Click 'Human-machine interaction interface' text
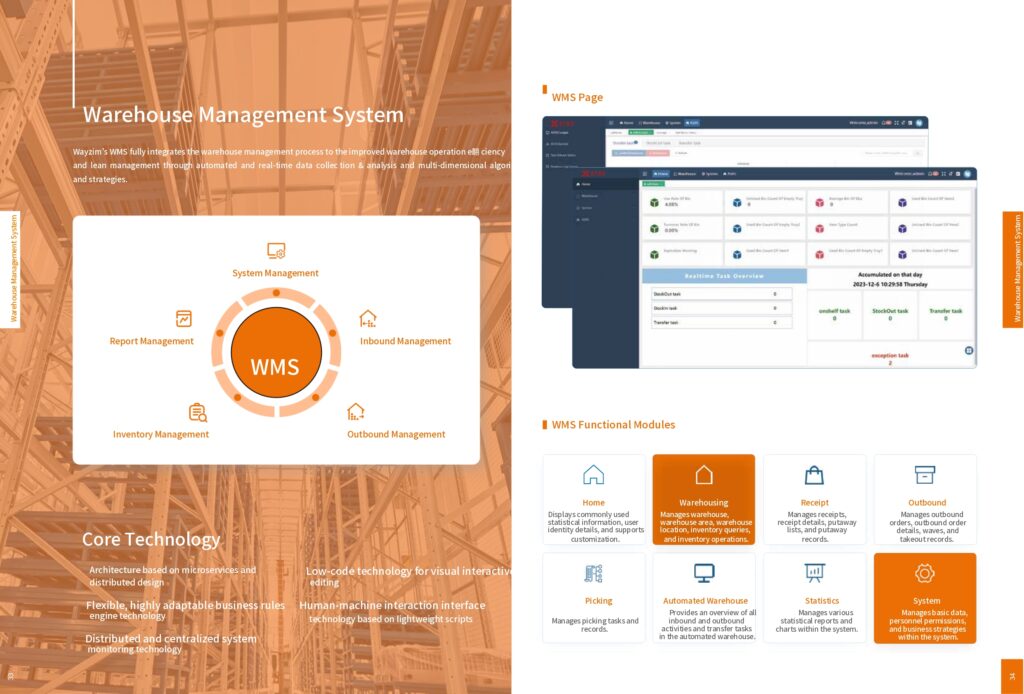The height and width of the screenshot is (694, 1024). click(x=392, y=605)
